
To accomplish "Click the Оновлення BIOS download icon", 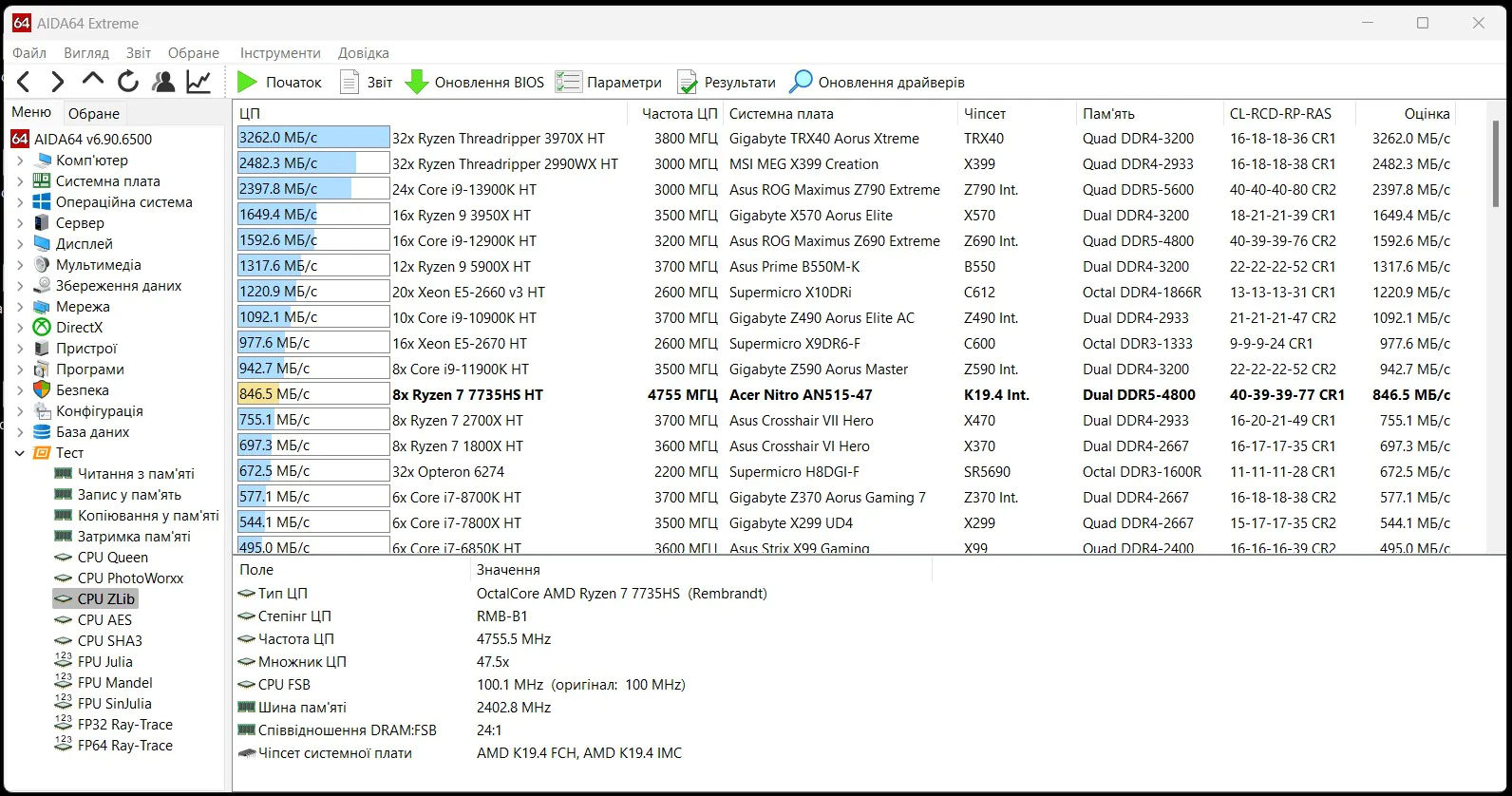I will tap(416, 83).
